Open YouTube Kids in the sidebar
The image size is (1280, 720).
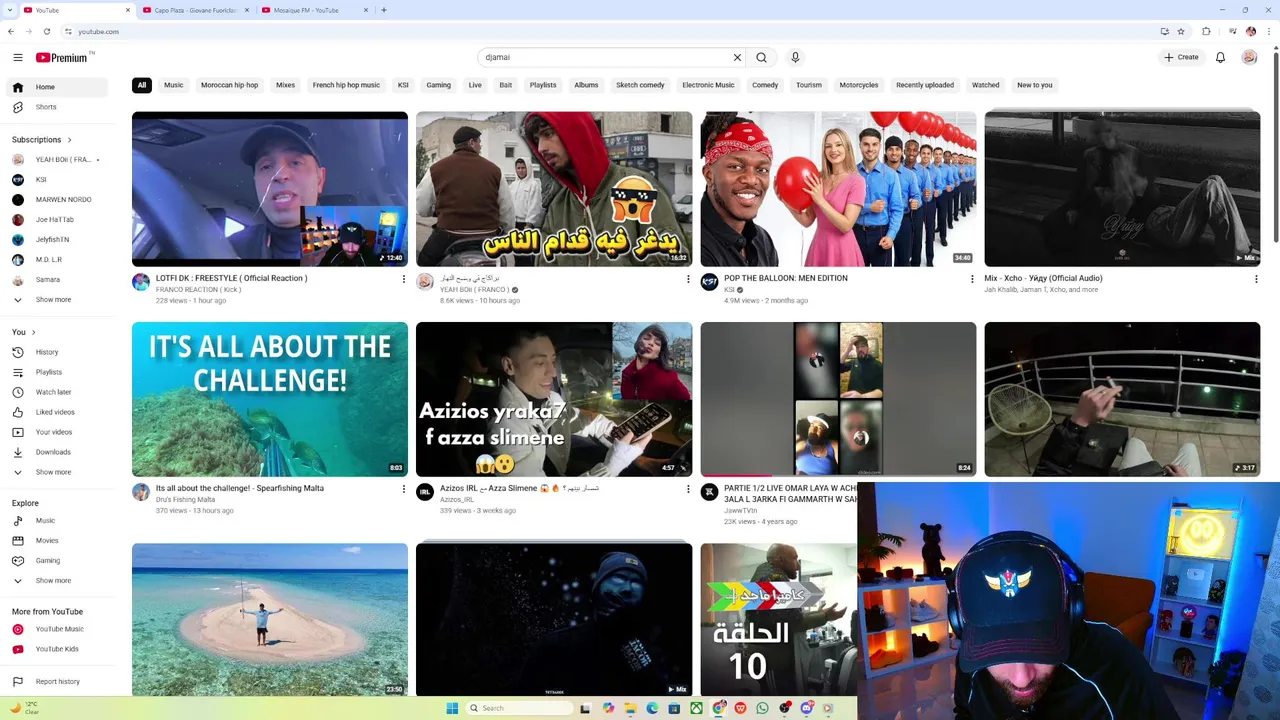coord(58,649)
